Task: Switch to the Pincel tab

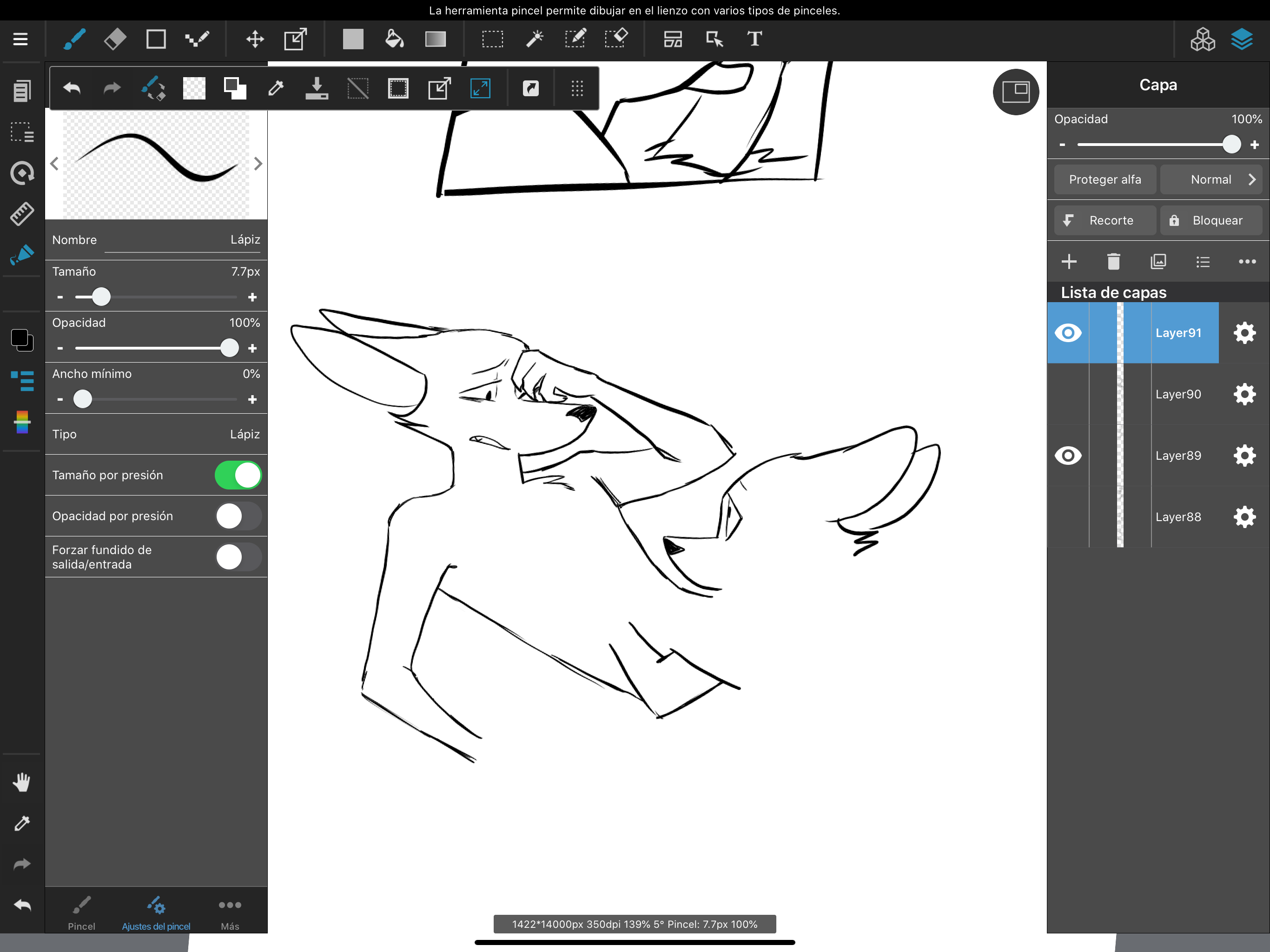Action: 81,913
